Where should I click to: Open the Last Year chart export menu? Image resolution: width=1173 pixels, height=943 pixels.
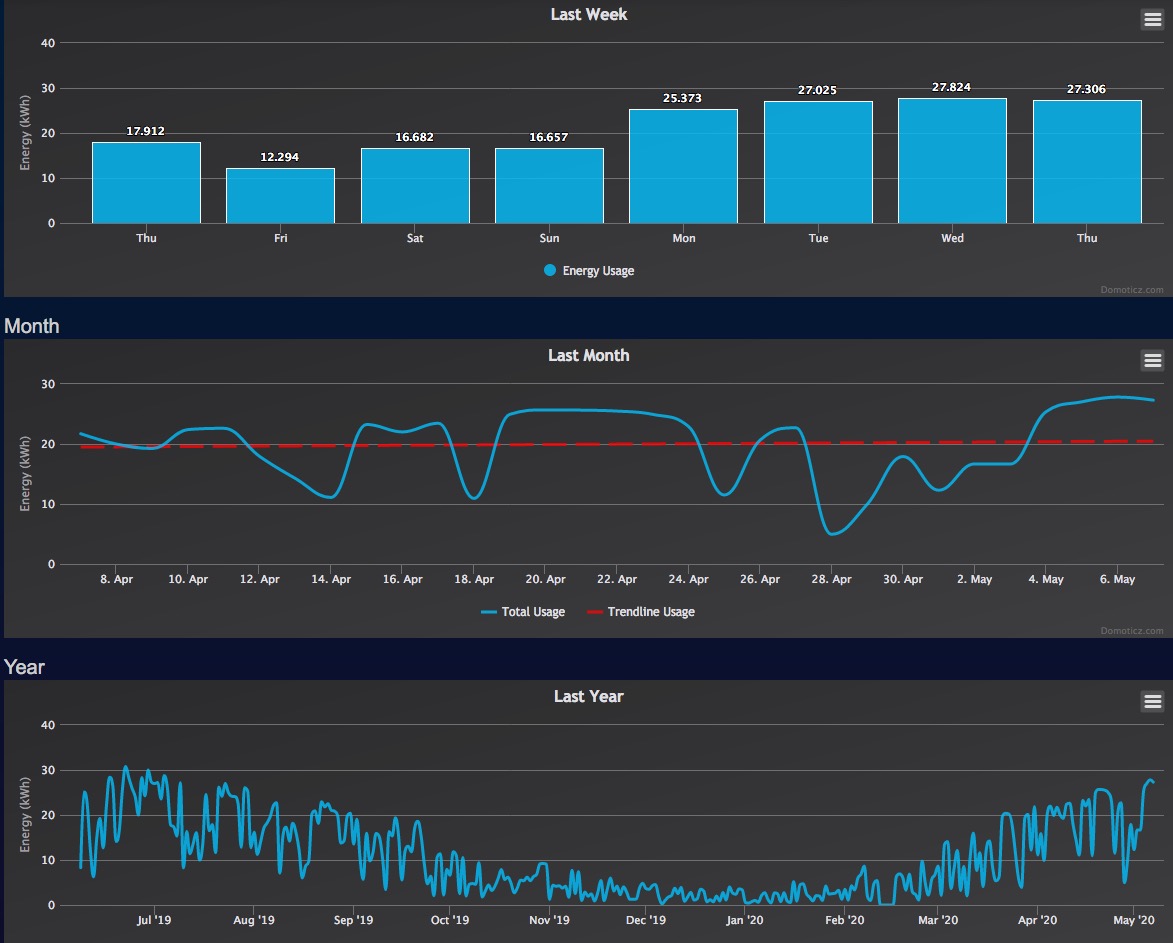pyautogui.click(x=1153, y=701)
